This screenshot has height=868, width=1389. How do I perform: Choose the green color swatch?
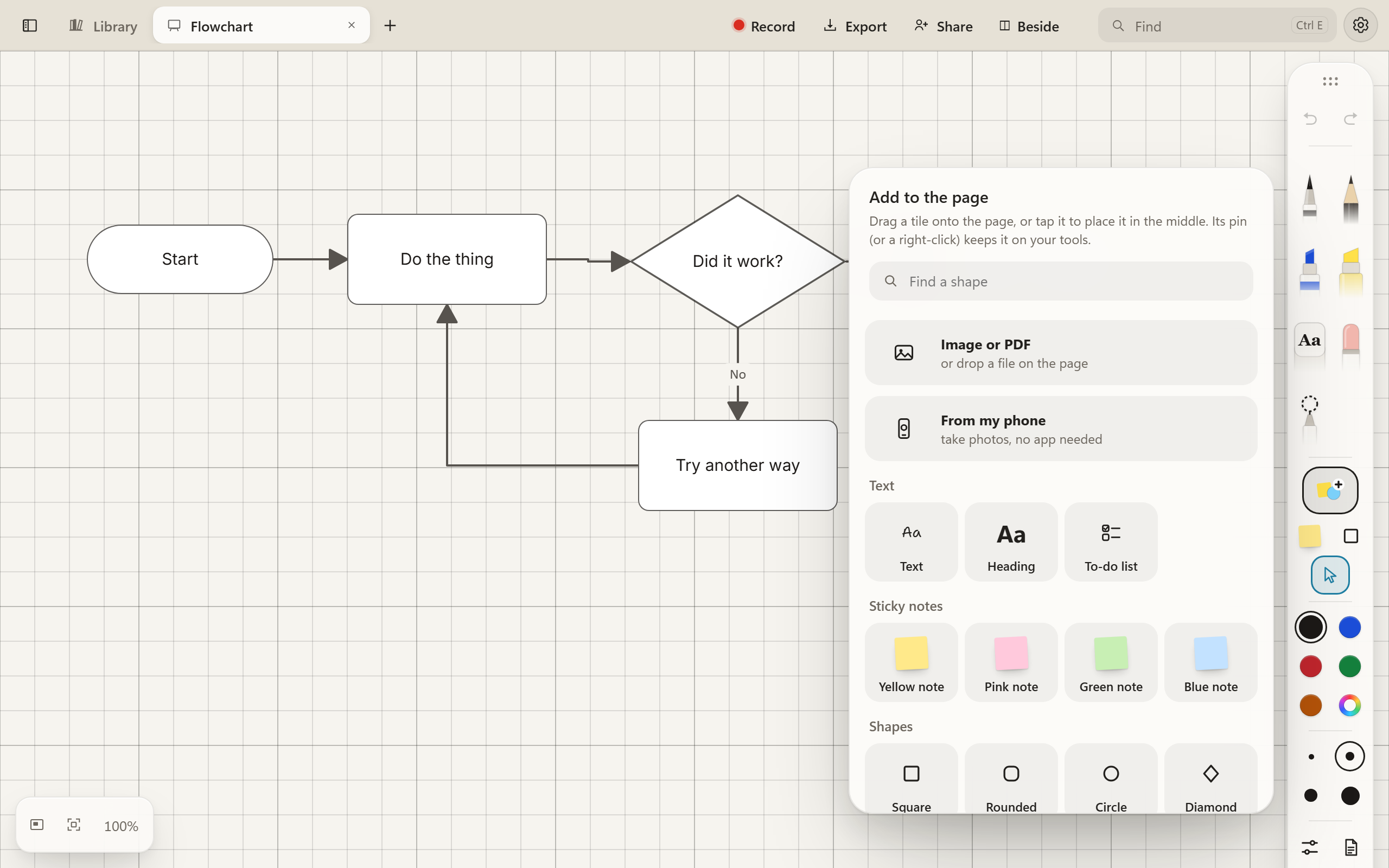click(1349, 667)
